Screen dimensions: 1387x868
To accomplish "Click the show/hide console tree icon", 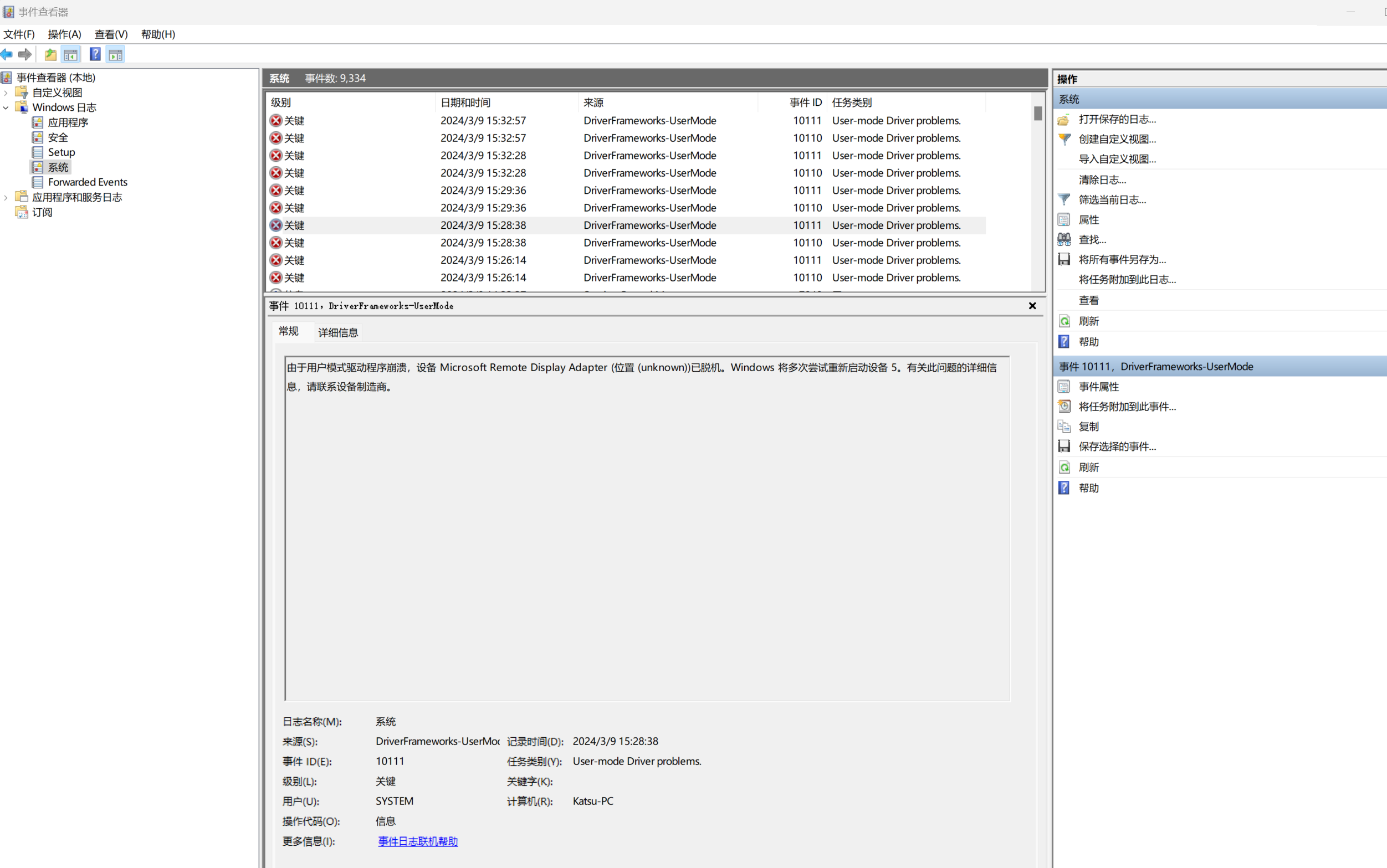I will pyautogui.click(x=70, y=54).
